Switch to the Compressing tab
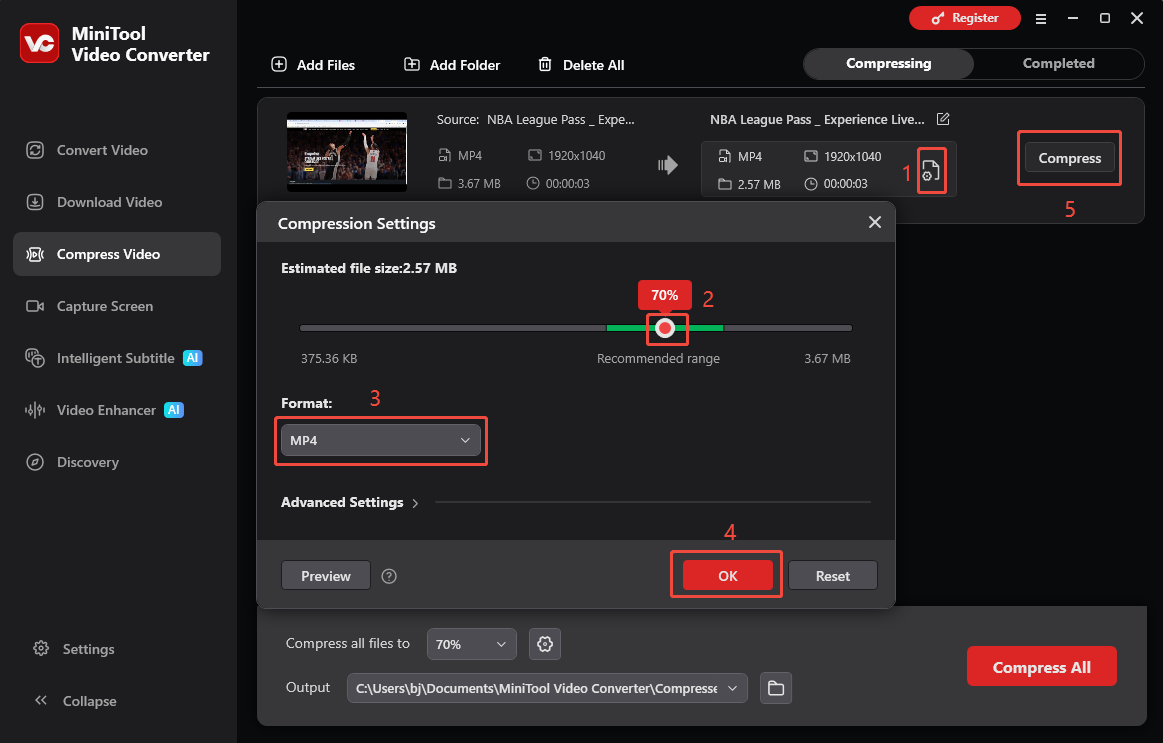1163x743 pixels. click(889, 64)
